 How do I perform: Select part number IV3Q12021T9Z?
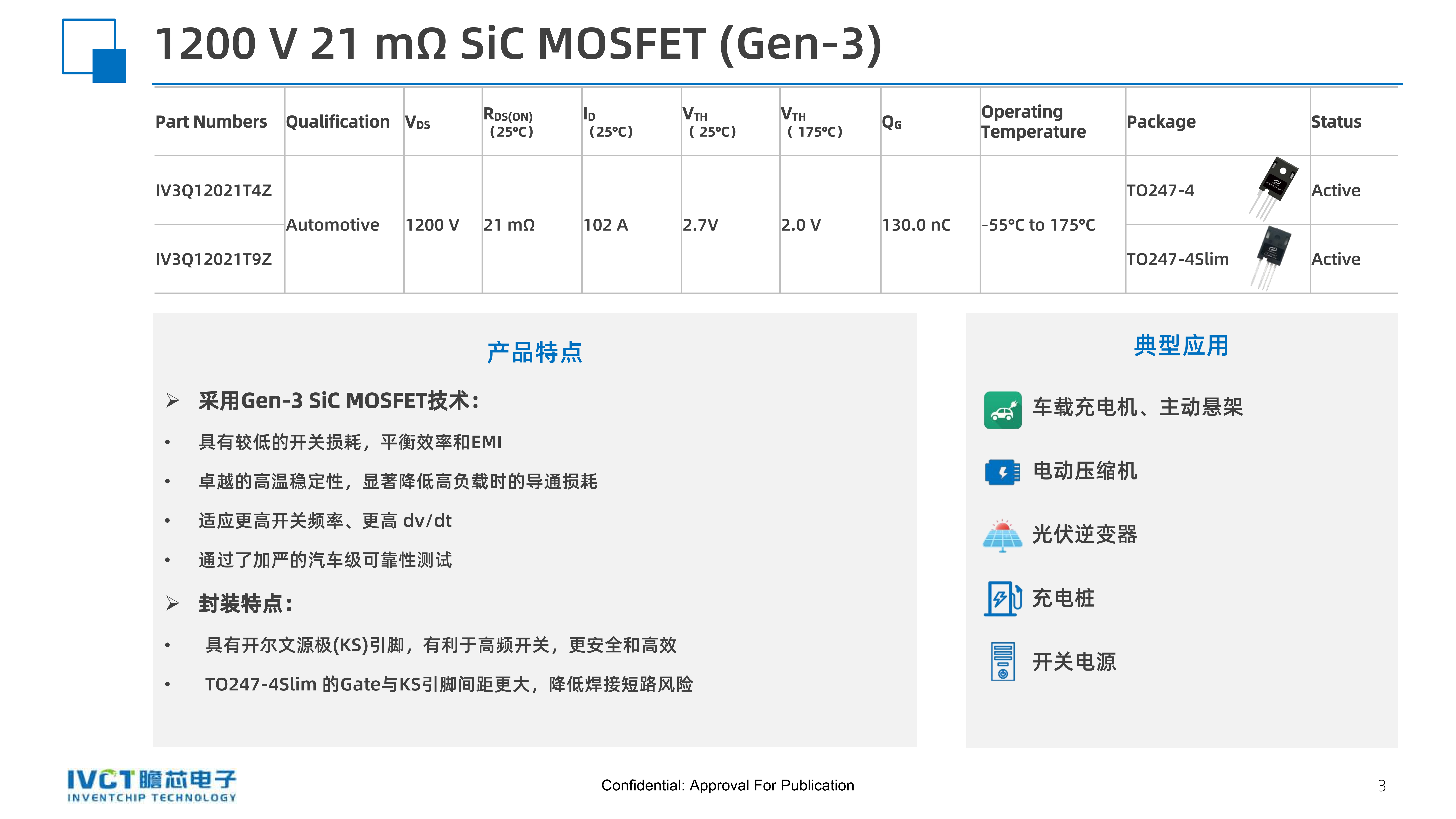click(214, 259)
